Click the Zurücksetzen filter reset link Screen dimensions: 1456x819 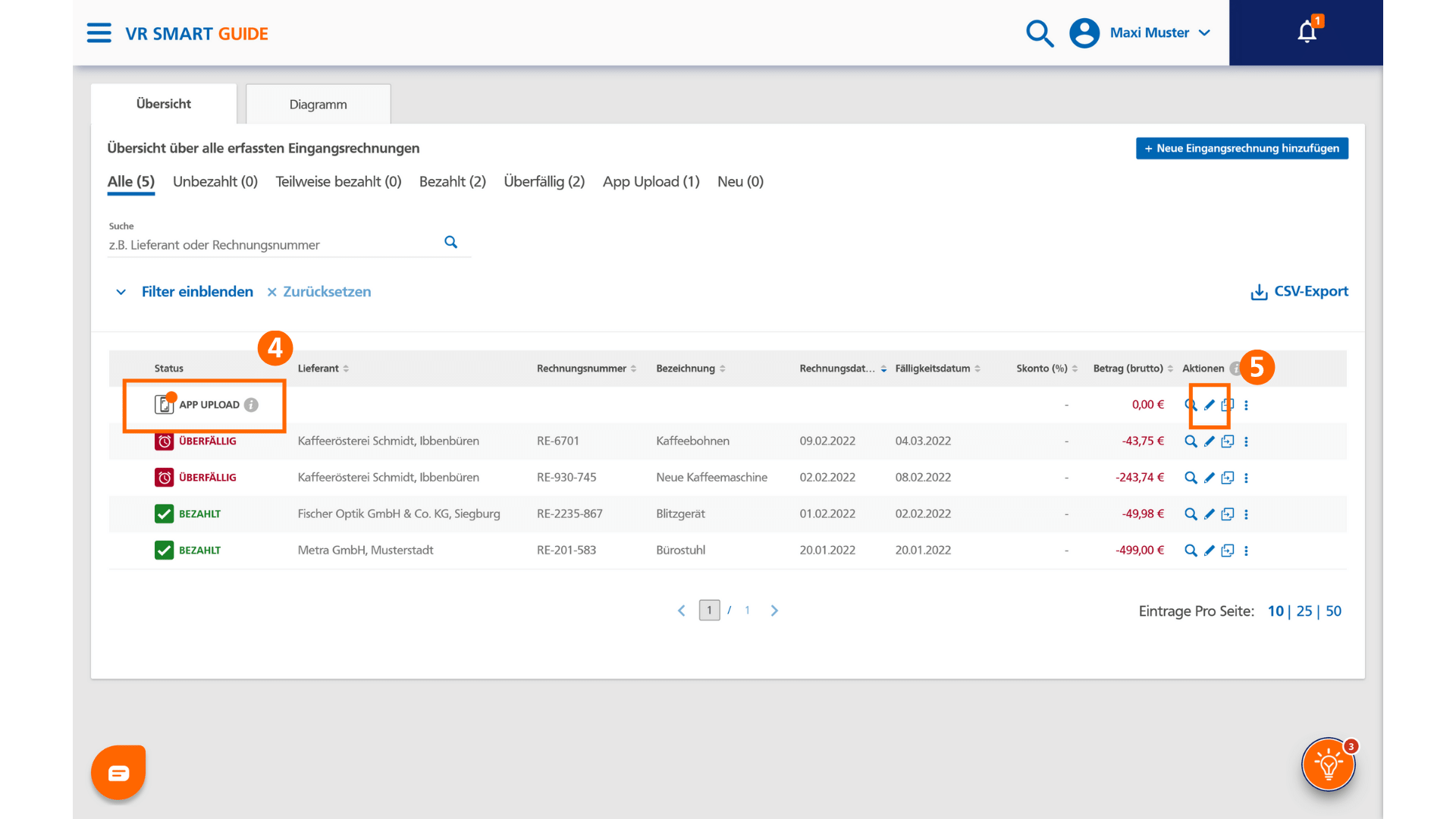[x=319, y=292]
